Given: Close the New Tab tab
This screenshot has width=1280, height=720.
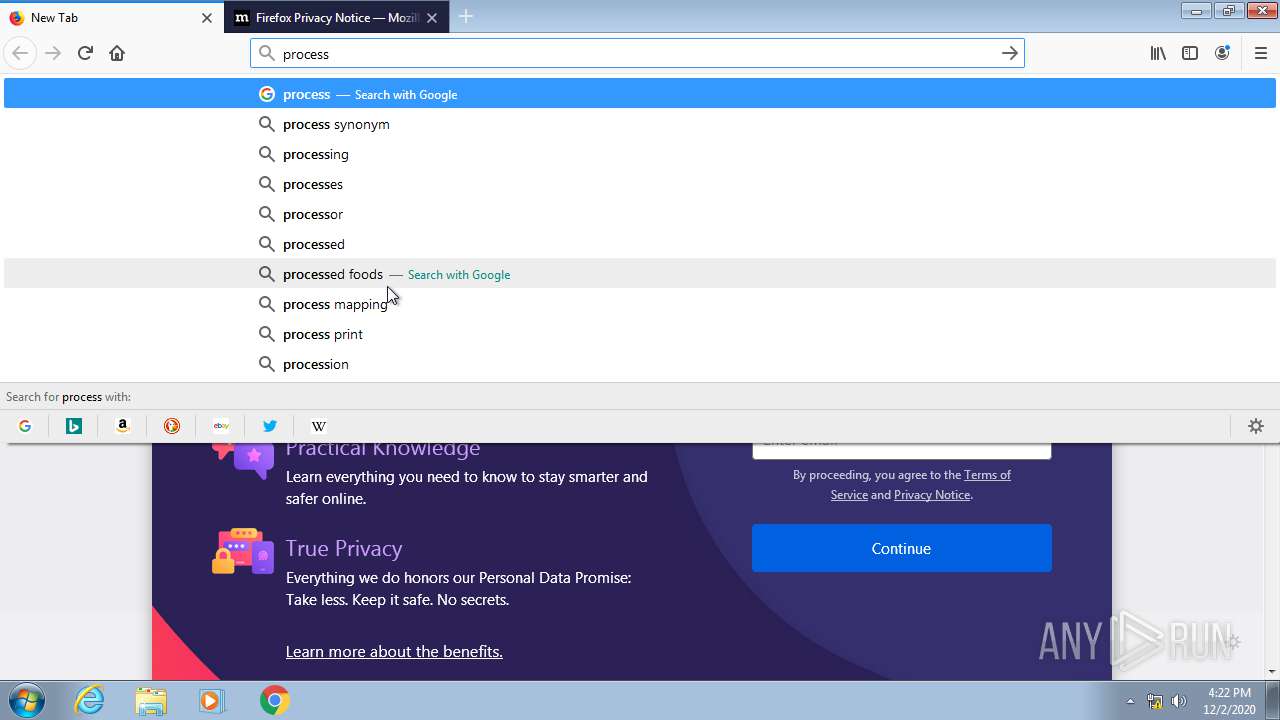Looking at the screenshot, I should 207,18.
